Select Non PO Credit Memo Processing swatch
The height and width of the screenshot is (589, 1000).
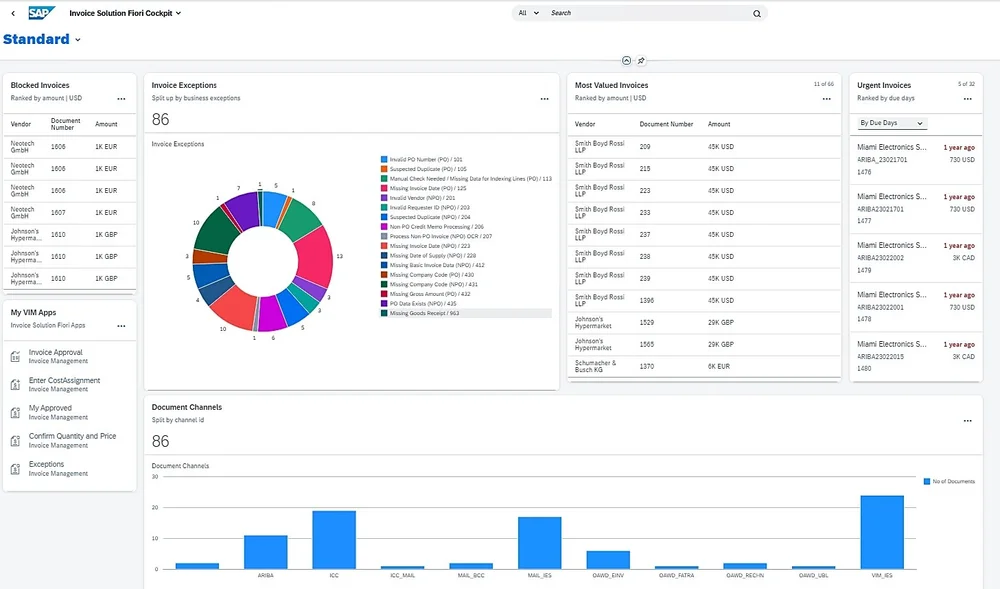point(384,226)
